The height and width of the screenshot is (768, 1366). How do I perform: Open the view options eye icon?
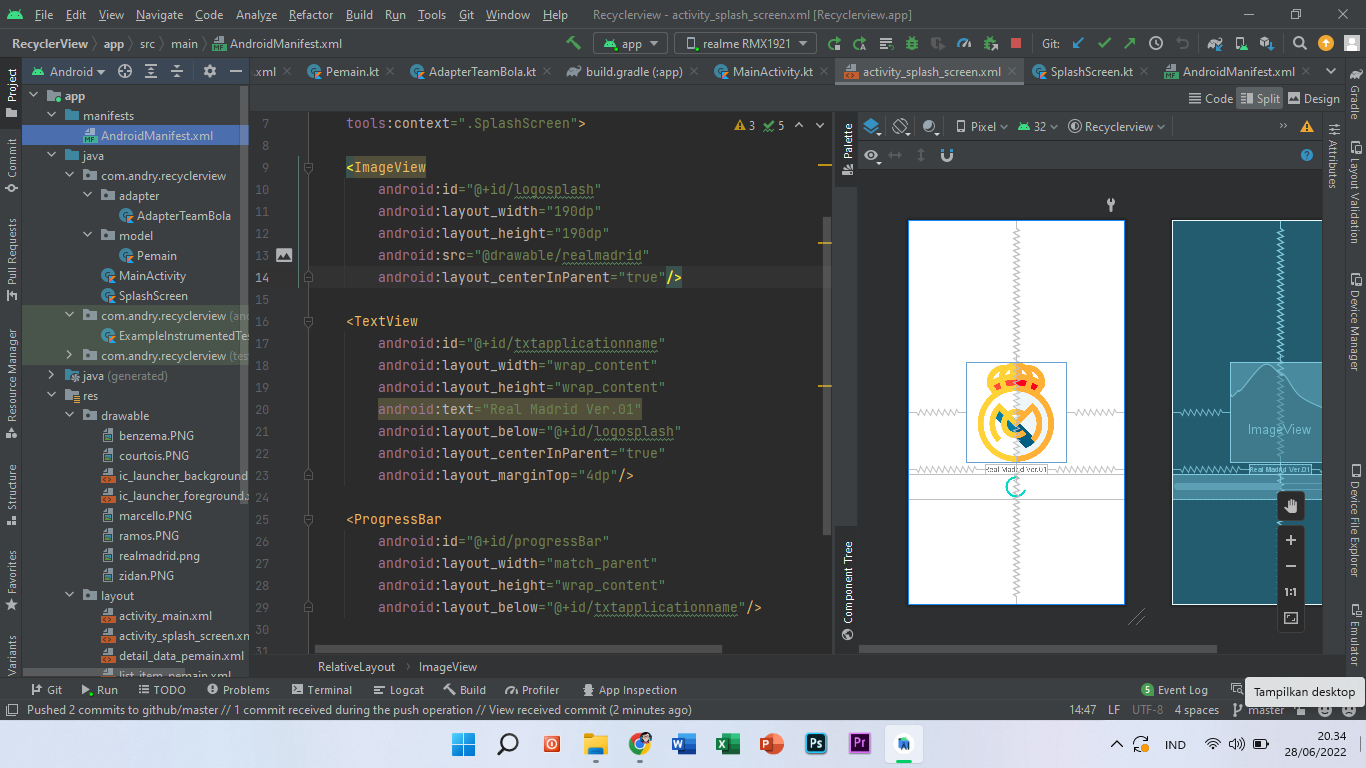pyautogui.click(x=871, y=155)
